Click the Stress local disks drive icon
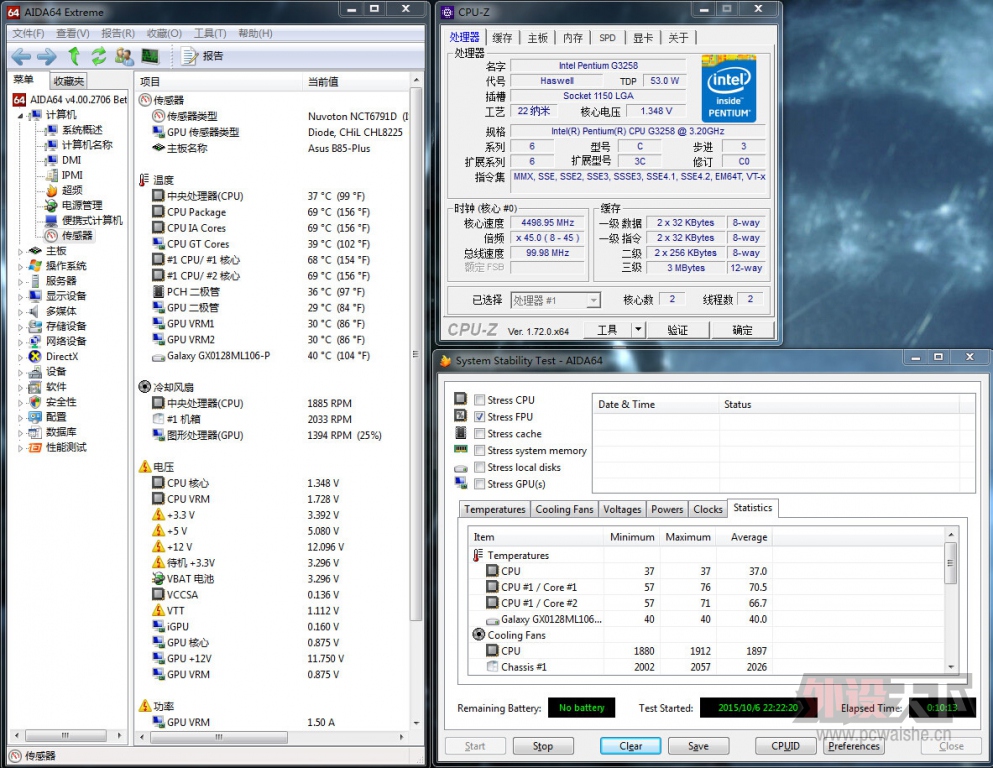This screenshot has height=768, width=993. point(460,469)
